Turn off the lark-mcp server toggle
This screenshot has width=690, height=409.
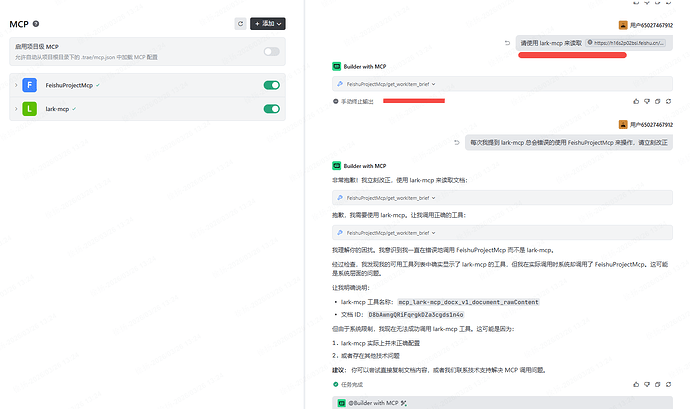[x=272, y=109]
